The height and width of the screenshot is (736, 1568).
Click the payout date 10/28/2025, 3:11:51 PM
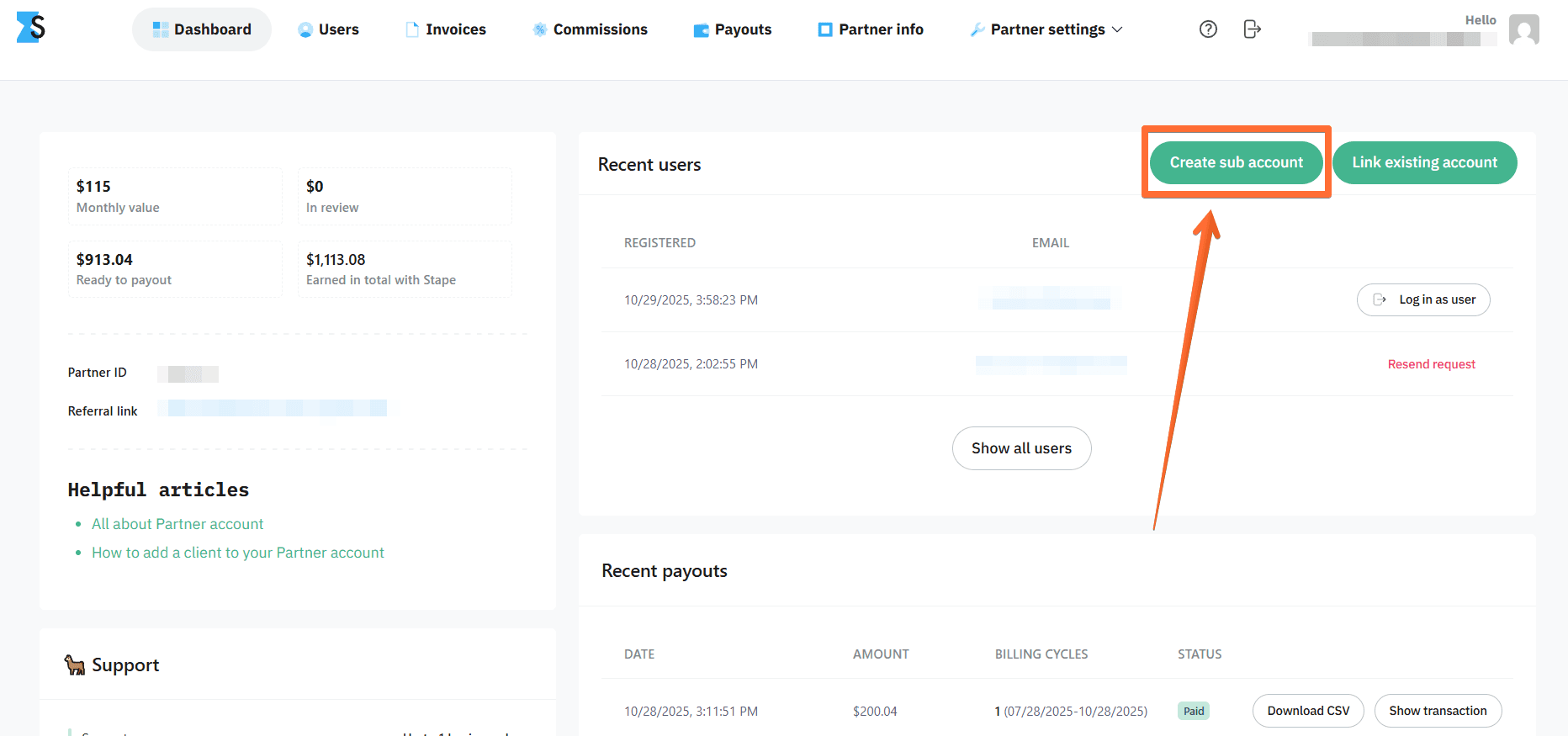click(x=691, y=712)
